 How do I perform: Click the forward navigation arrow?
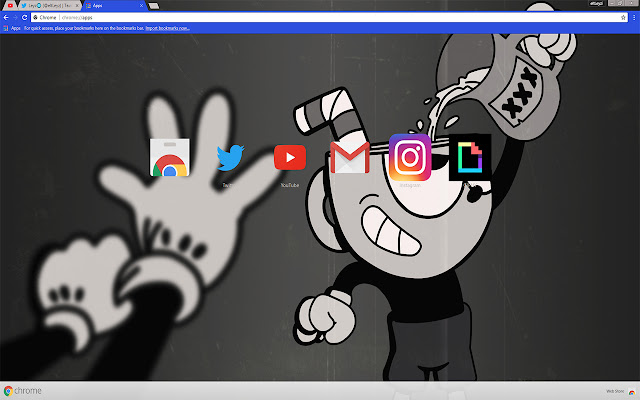15,18
